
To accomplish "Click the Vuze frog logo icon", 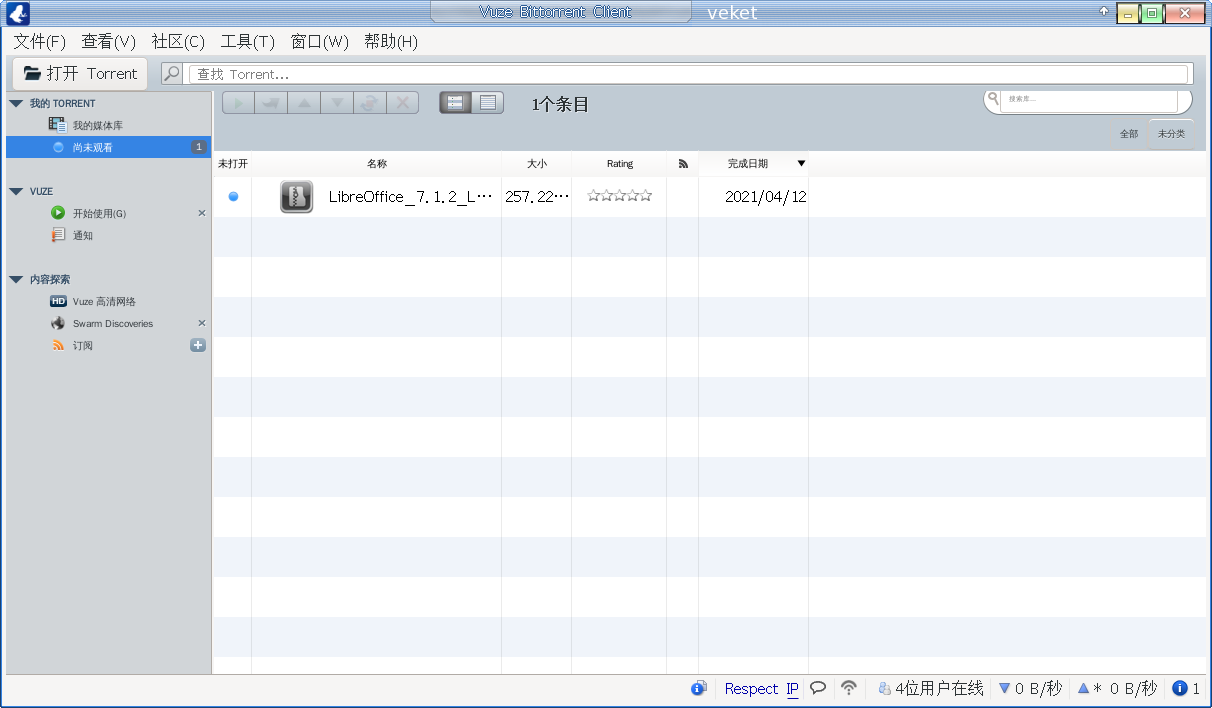I will point(19,14).
